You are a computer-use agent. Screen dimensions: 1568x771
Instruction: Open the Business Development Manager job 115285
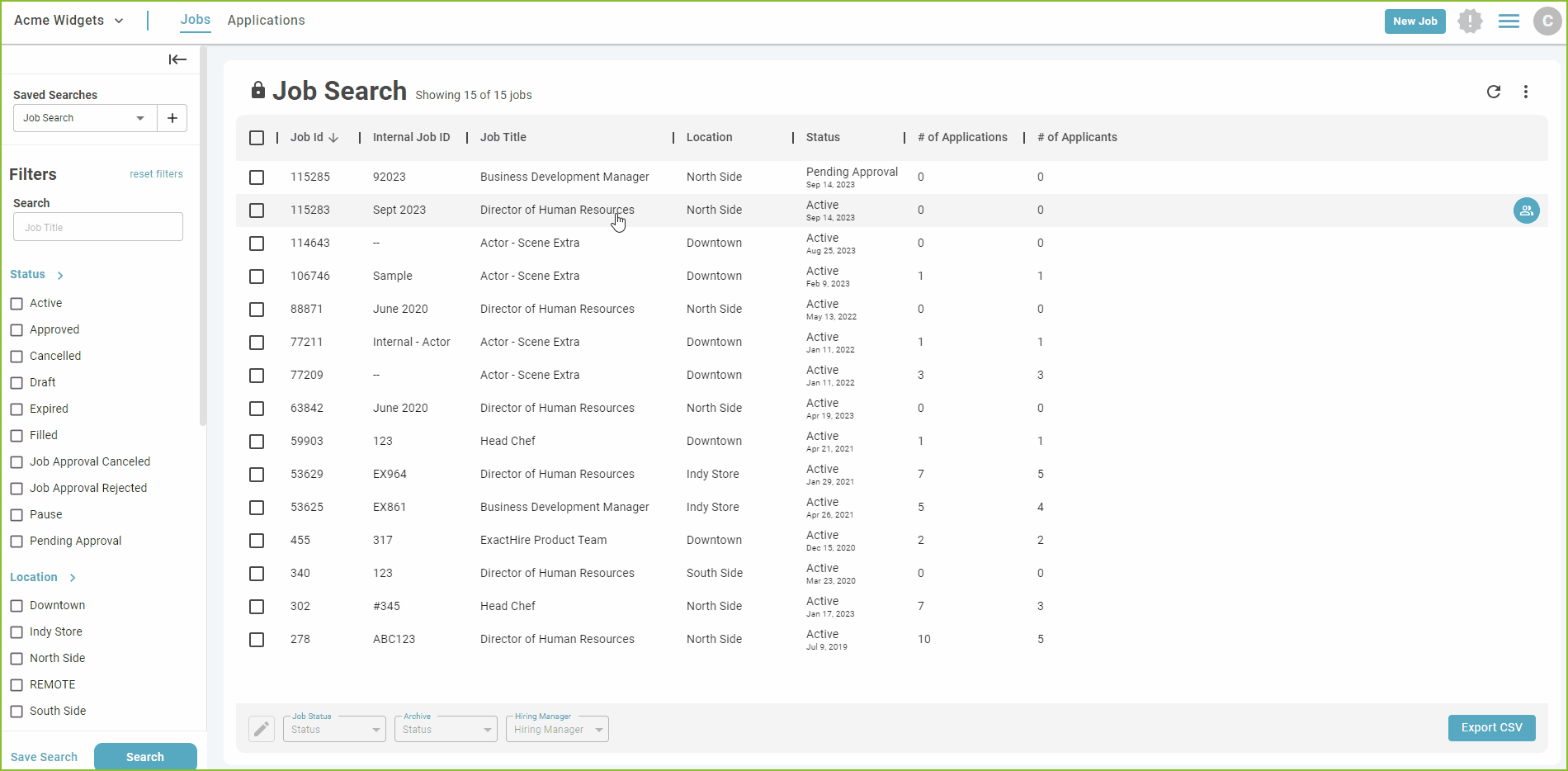click(x=564, y=177)
